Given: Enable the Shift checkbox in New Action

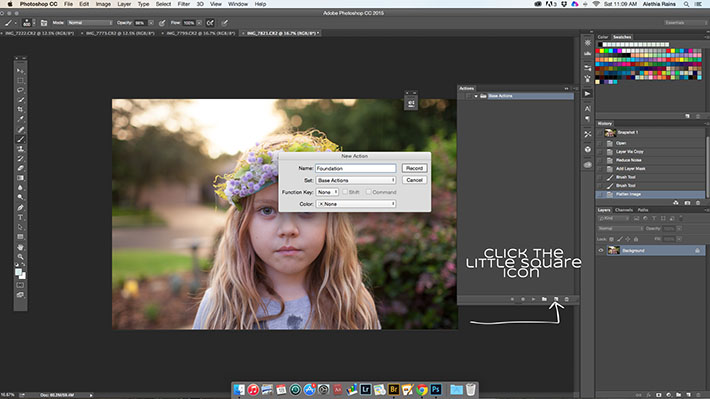Looking at the screenshot, I should 345,192.
